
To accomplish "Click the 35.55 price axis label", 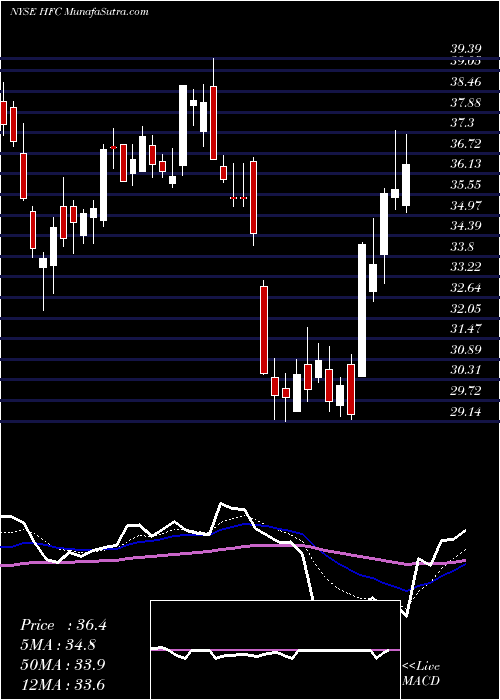I will point(466,185).
